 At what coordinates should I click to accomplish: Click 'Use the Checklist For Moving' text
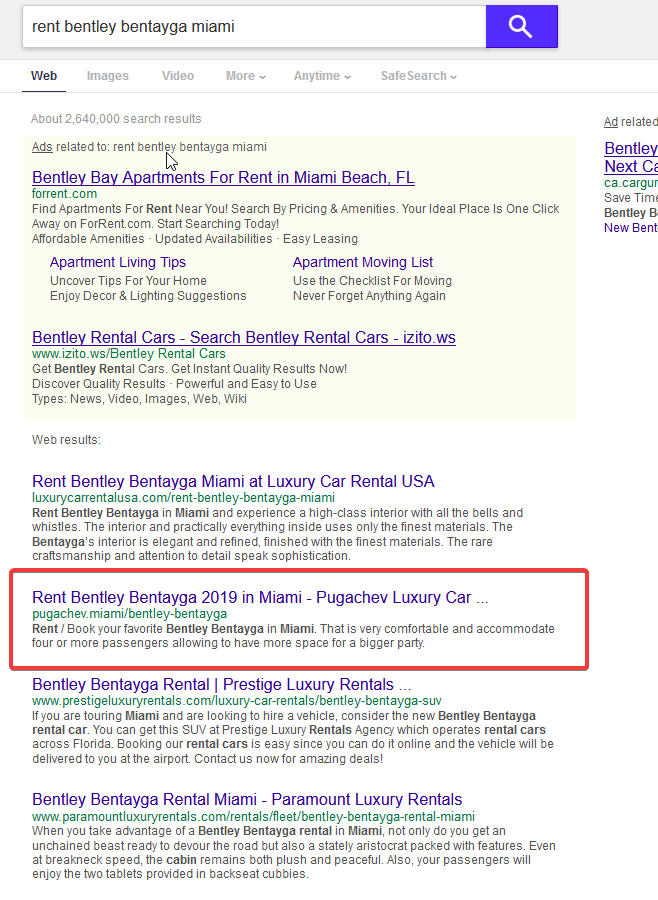[x=372, y=281]
